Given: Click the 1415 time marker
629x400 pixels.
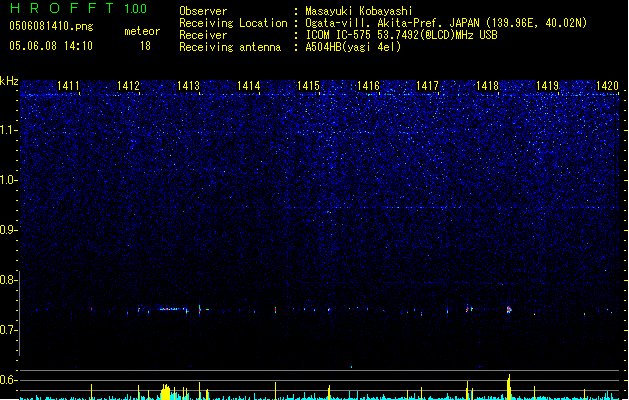Looking at the screenshot, I should [x=308, y=86].
